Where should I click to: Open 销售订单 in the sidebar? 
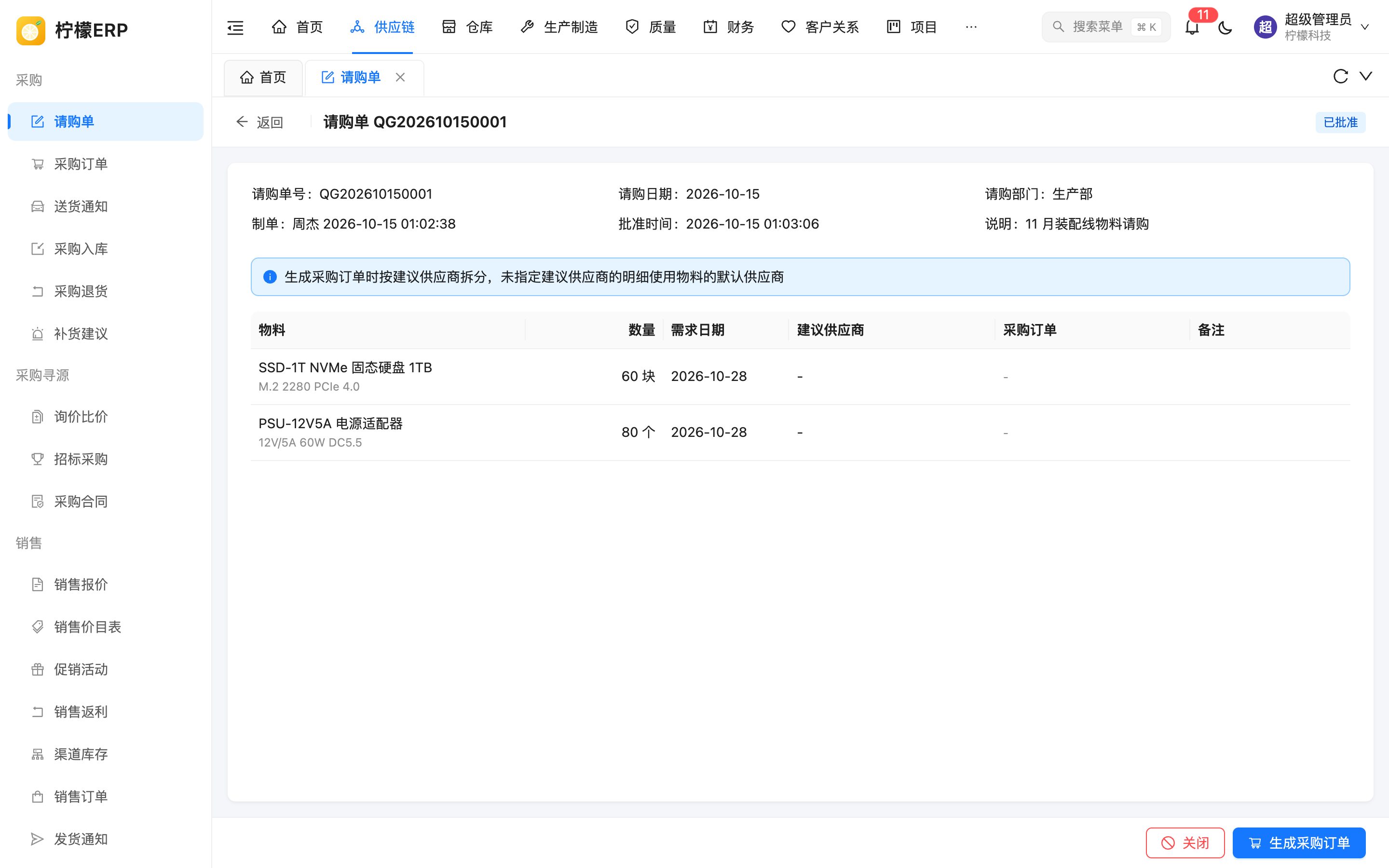[106, 797]
